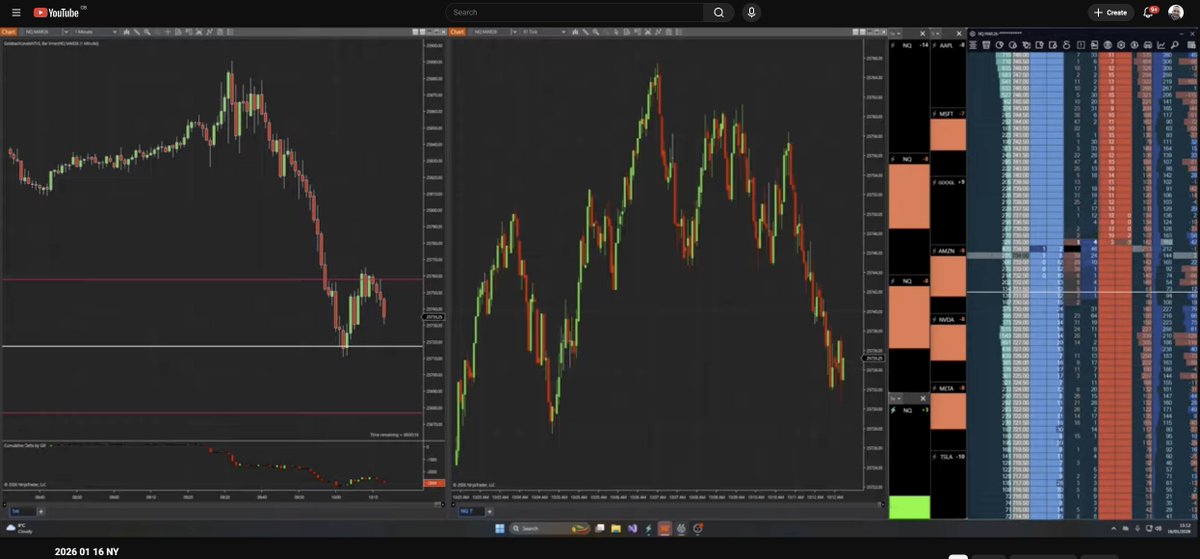Select the TSLA -10 tile
The height and width of the screenshot is (559, 1200).
947,457
